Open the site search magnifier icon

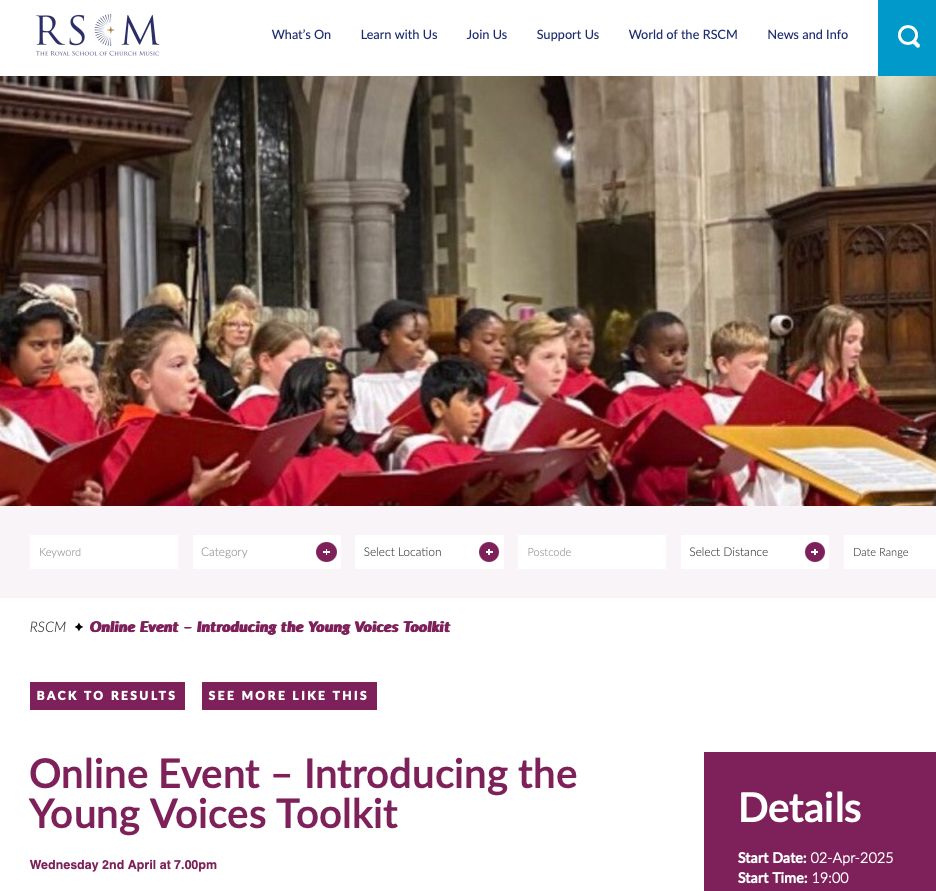pyautogui.click(x=908, y=36)
